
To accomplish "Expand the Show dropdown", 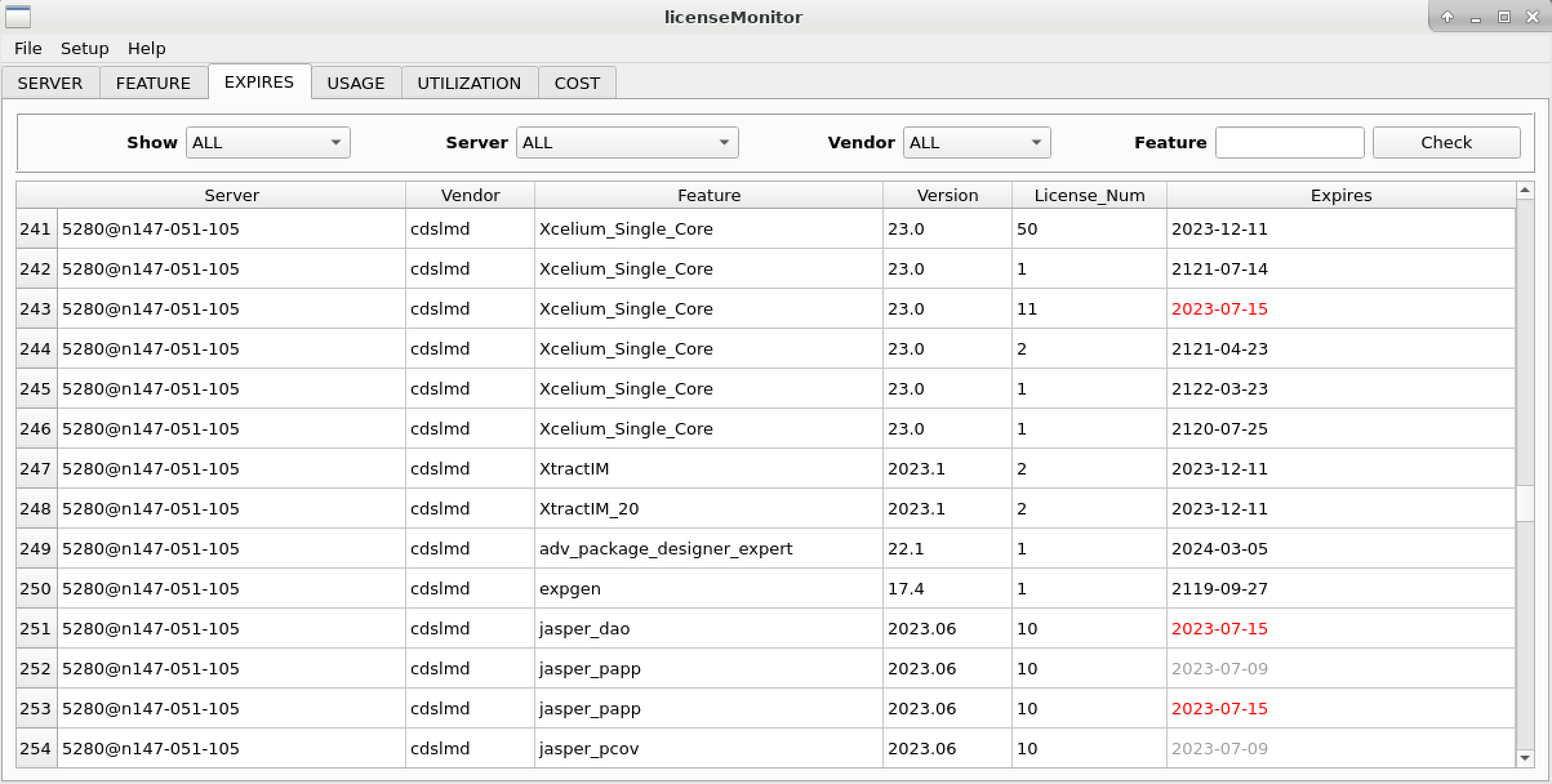I will click(268, 142).
